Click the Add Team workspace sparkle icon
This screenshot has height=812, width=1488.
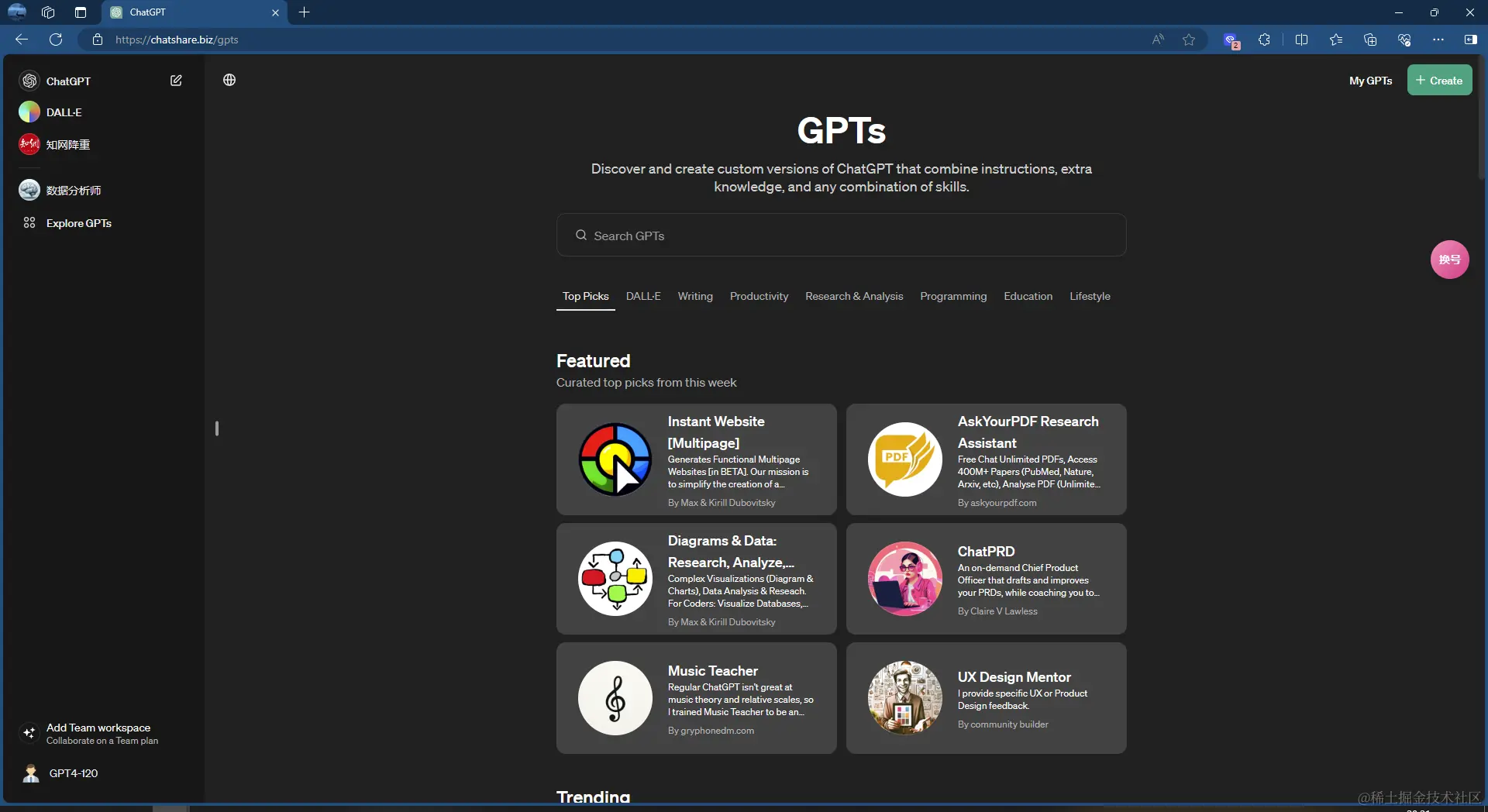click(x=29, y=733)
